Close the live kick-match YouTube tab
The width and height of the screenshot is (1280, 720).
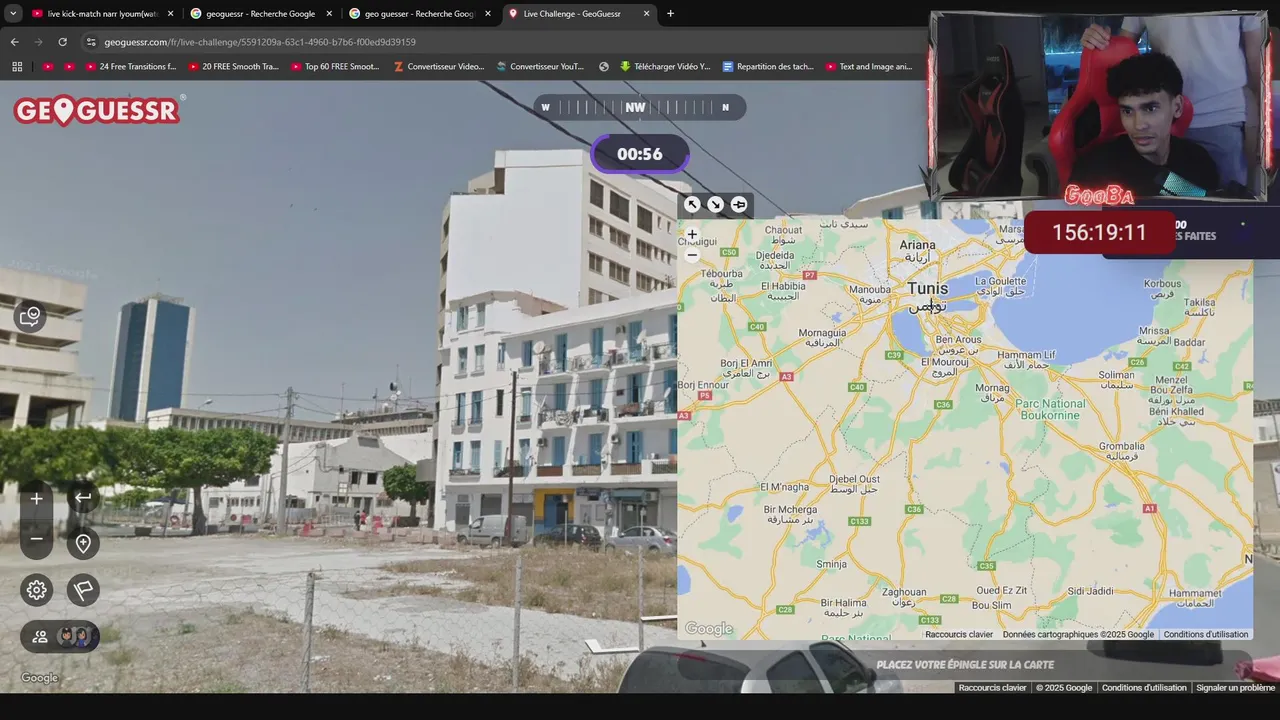pyautogui.click(x=170, y=14)
